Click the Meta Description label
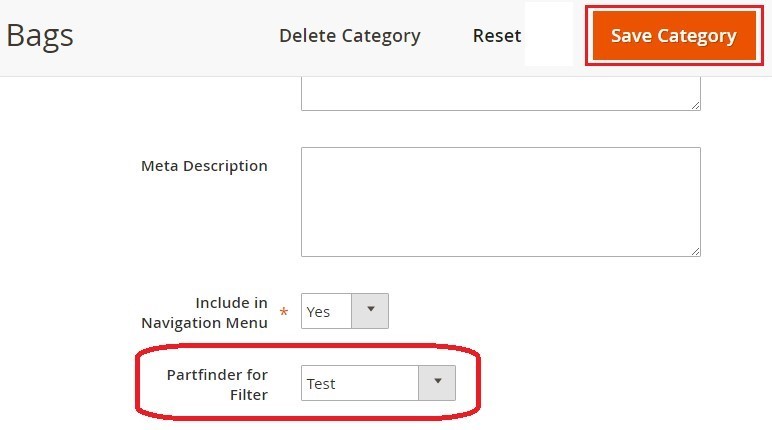 pyautogui.click(x=204, y=166)
